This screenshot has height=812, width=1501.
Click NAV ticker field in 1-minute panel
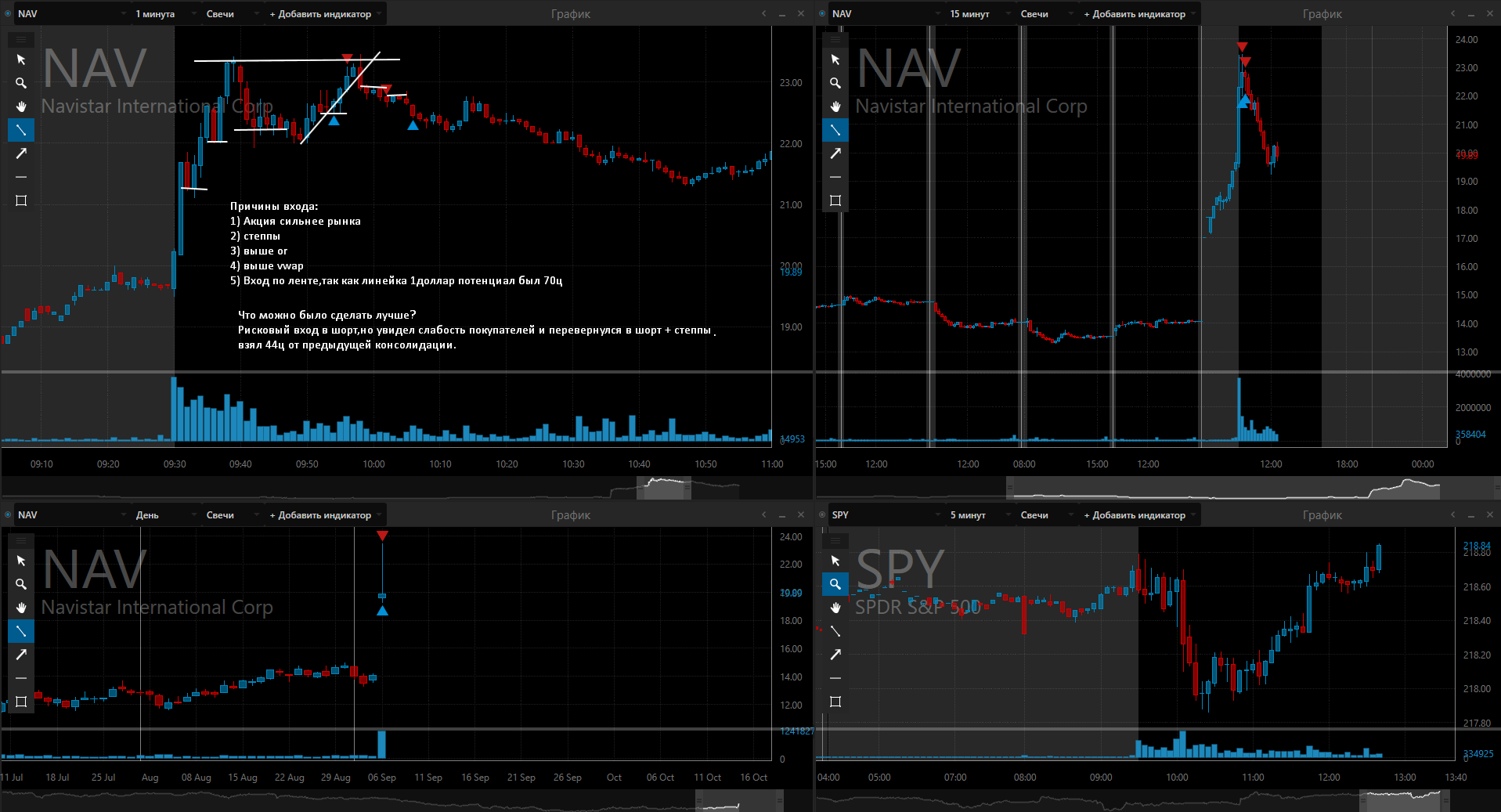pos(70,13)
